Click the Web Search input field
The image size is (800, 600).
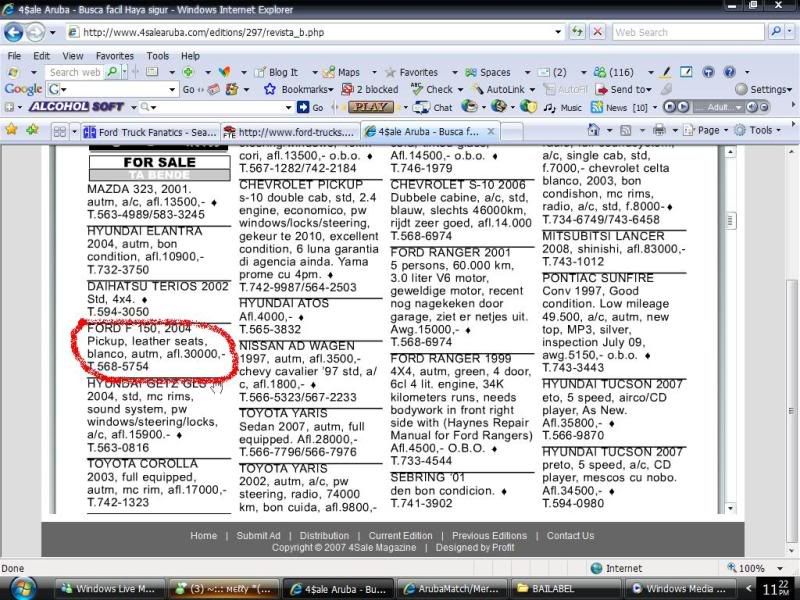coord(687,32)
